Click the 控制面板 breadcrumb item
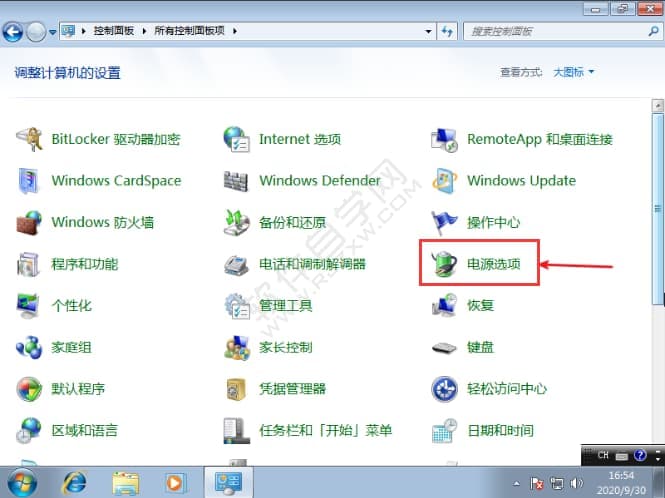Screen dimensions: 665x498 pyautogui.click(x=116, y=31)
